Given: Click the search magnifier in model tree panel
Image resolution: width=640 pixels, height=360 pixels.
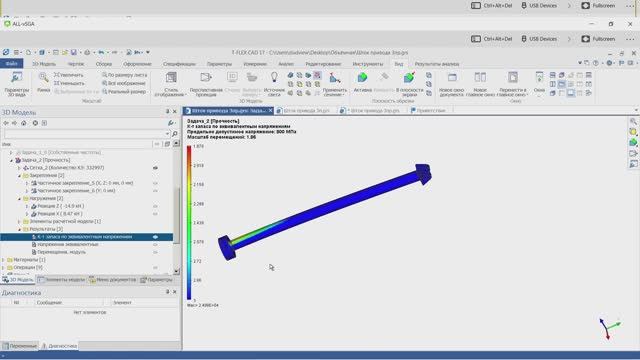Looking at the screenshot, I should pos(175,134).
